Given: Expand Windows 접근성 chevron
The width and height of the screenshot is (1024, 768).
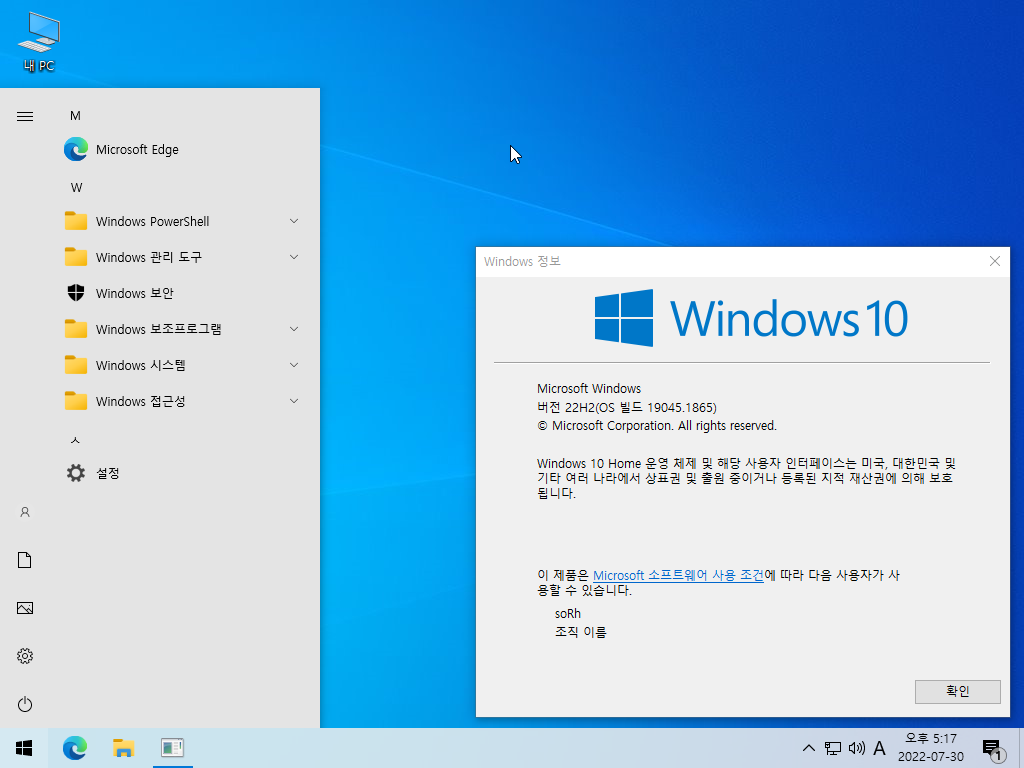Looking at the screenshot, I should click(294, 401).
